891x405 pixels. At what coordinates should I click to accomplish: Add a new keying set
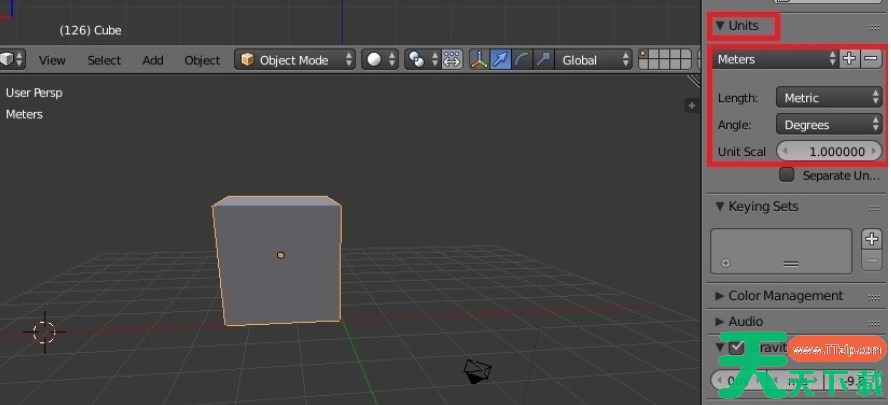click(872, 239)
